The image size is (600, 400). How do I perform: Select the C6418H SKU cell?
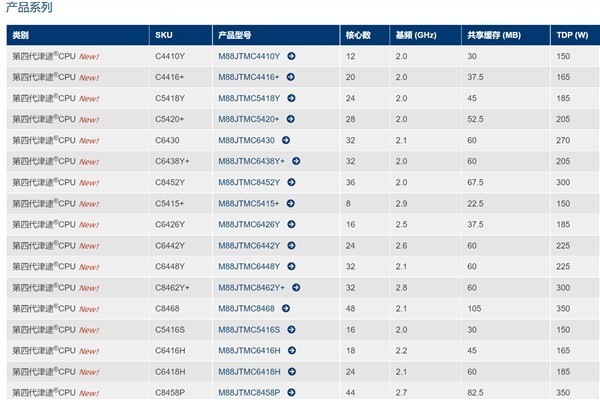(170, 371)
